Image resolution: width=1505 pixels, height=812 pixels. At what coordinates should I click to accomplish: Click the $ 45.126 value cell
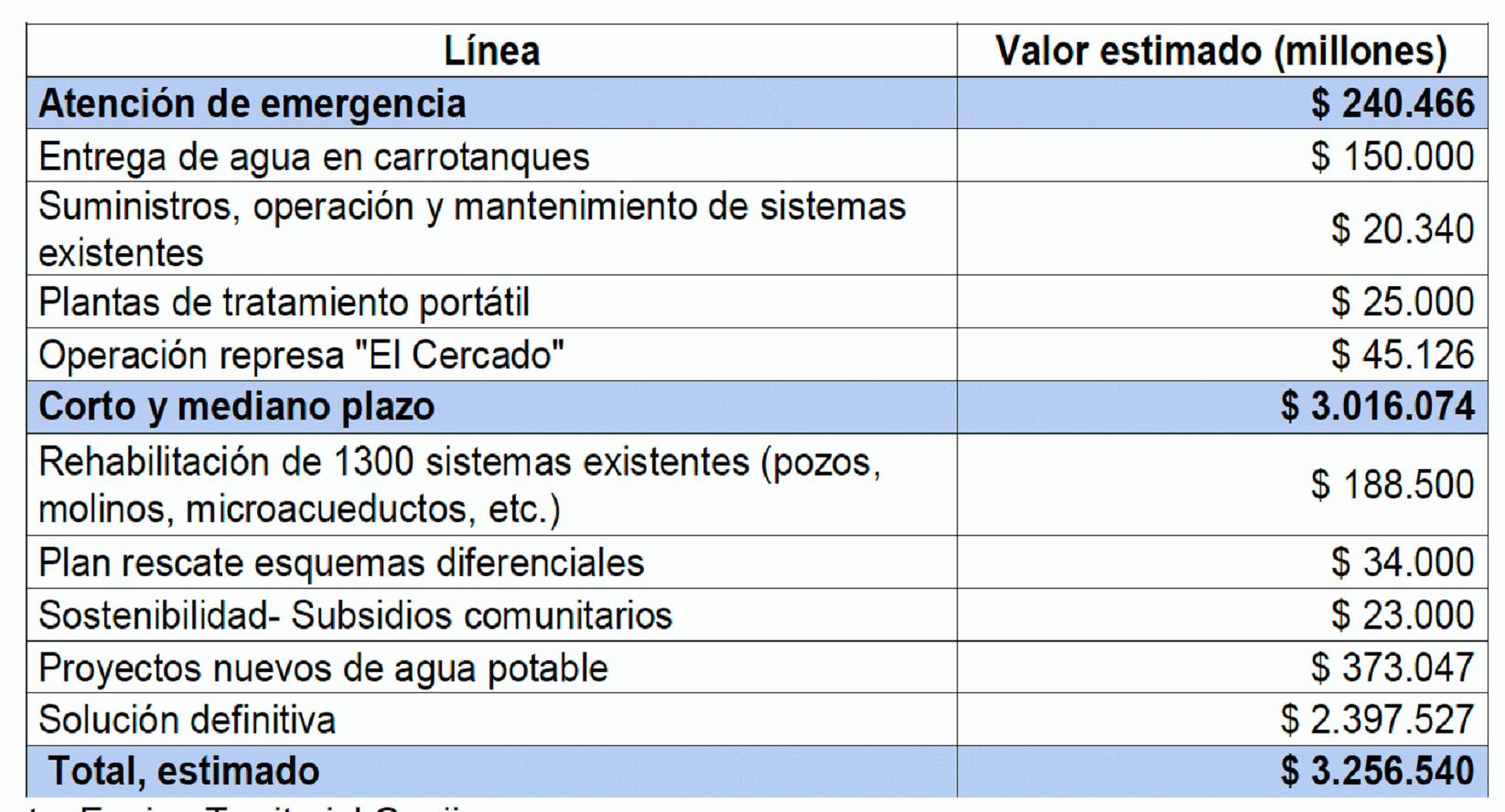pyautogui.click(x=1222, y=355)
